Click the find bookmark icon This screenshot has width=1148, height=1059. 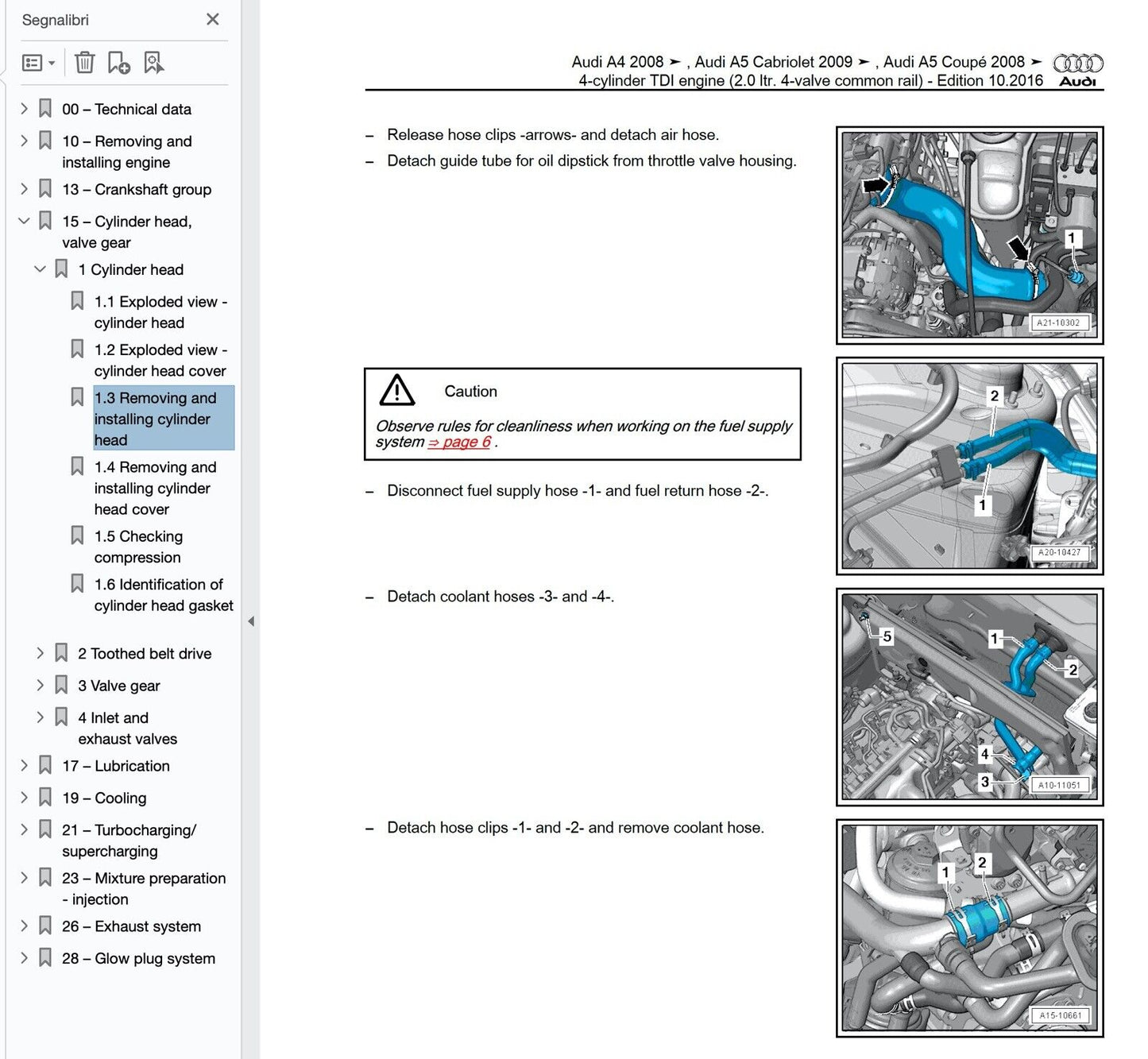[153, 63]
